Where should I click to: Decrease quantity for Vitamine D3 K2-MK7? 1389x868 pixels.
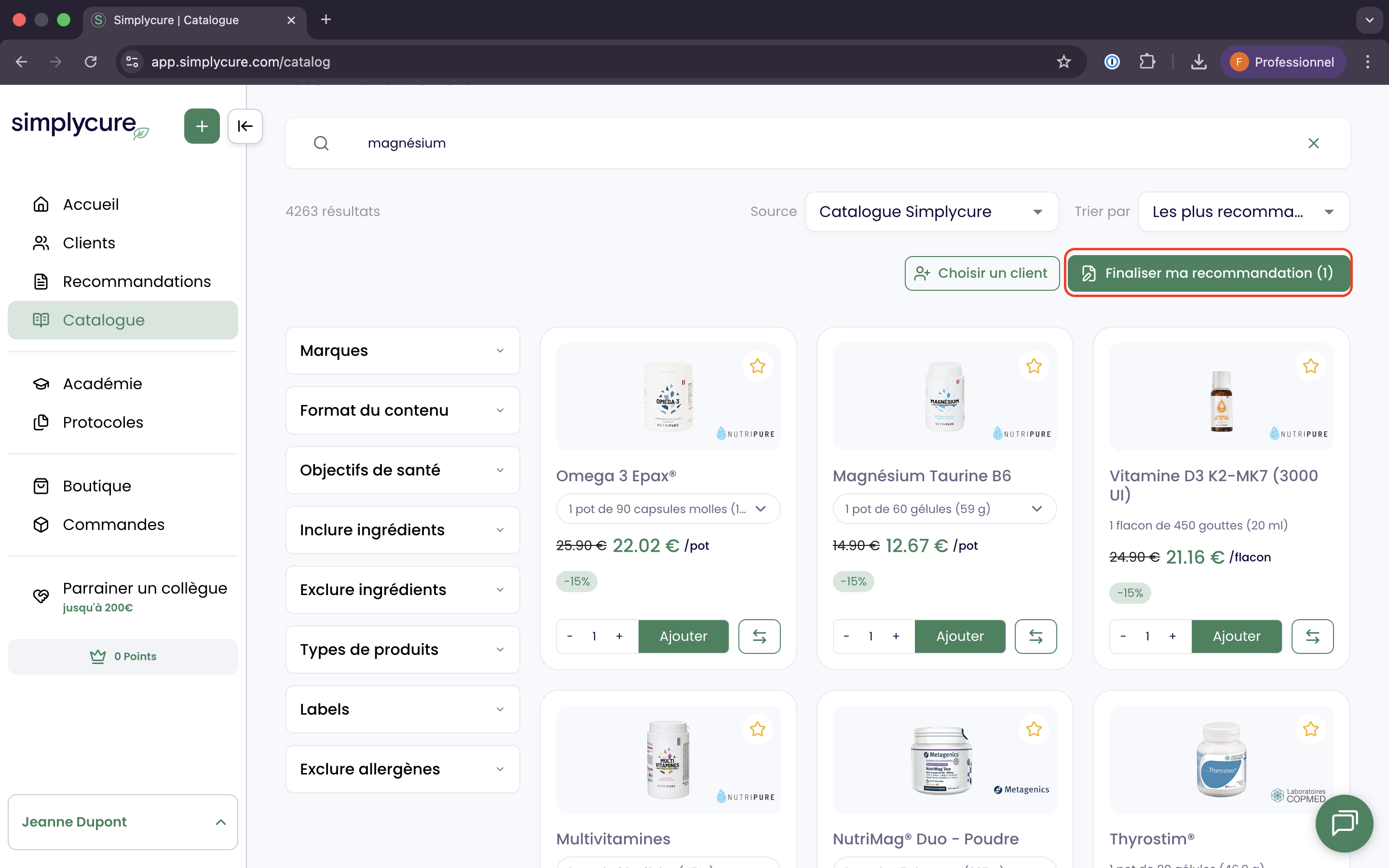point(1123,636)
